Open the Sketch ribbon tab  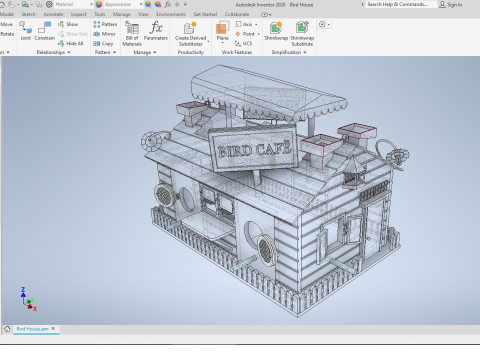28,14
